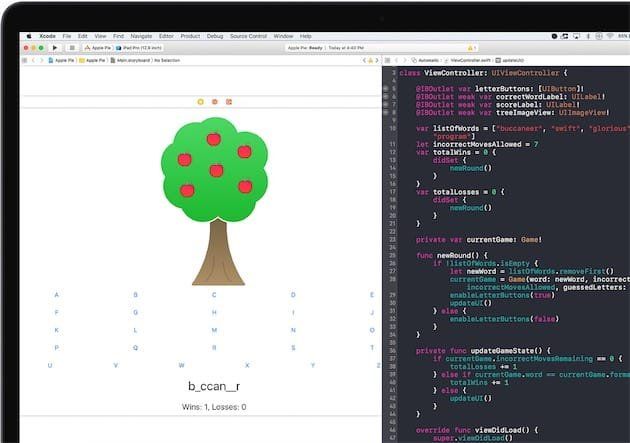Open the iPad Pro device destination selector

pos(139,47)
